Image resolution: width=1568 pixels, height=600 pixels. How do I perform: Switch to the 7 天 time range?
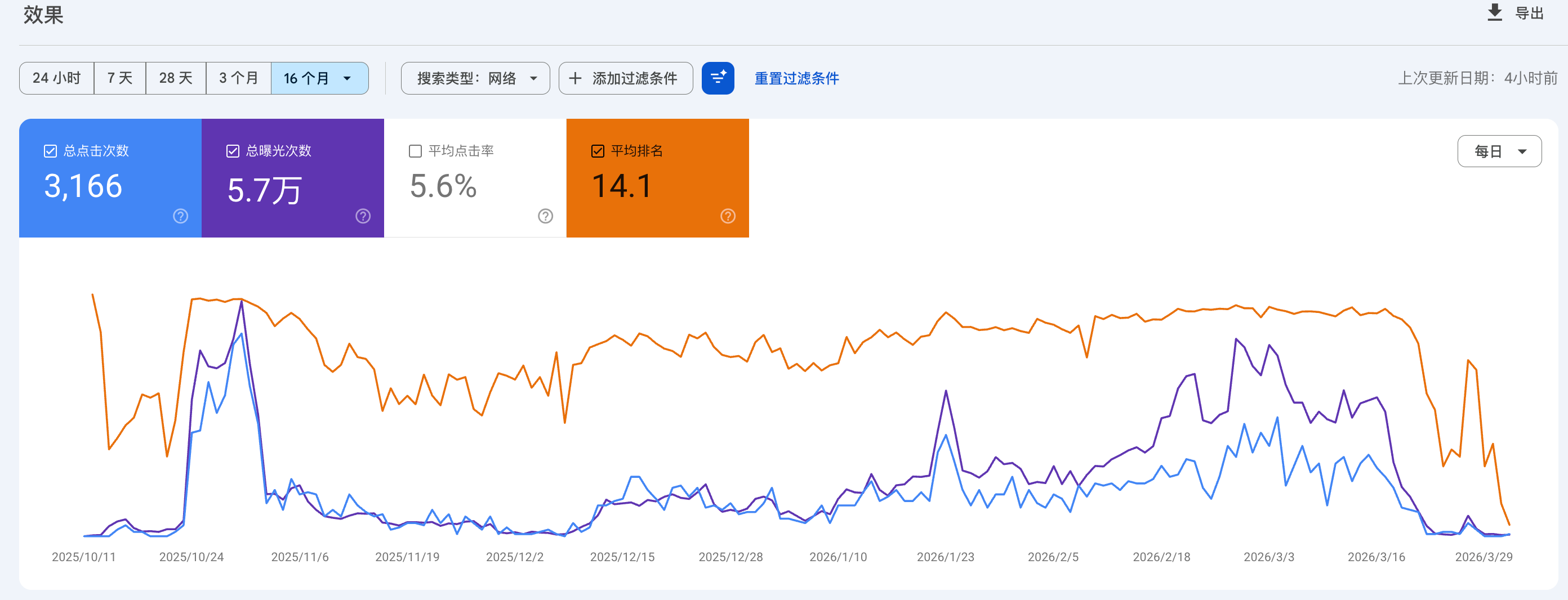tap(120, 78)
